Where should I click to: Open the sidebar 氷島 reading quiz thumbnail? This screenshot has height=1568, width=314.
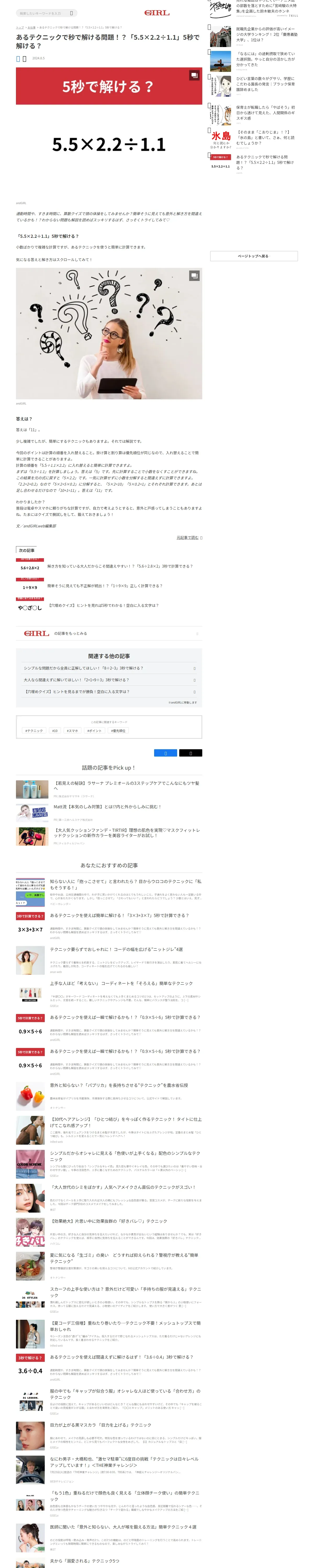point(221,140)
